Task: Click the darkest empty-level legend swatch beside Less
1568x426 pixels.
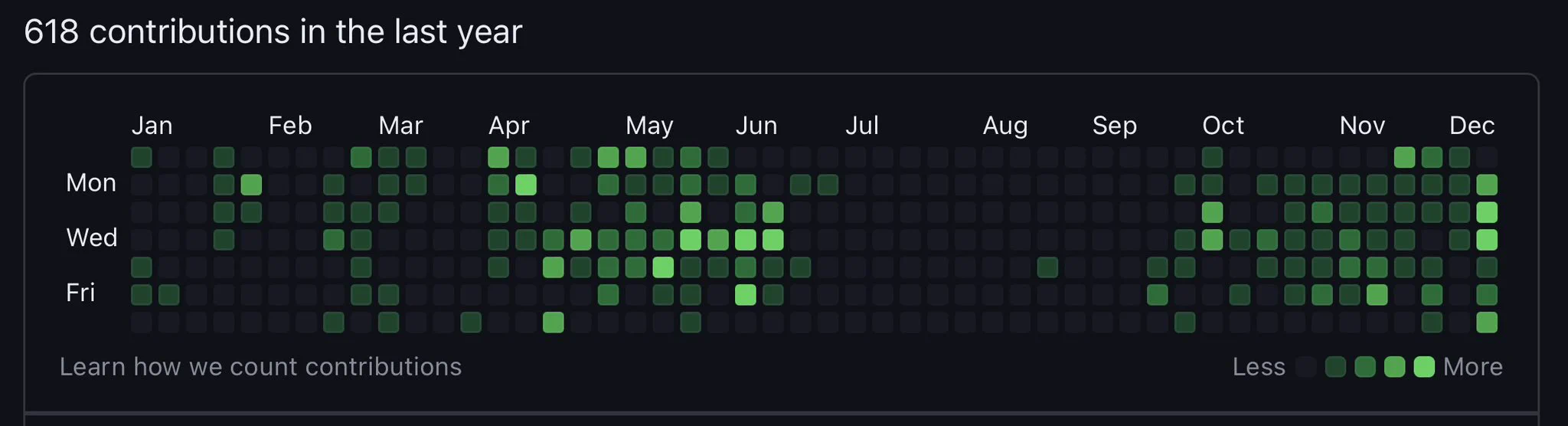Action: [x=1307, y=367]
